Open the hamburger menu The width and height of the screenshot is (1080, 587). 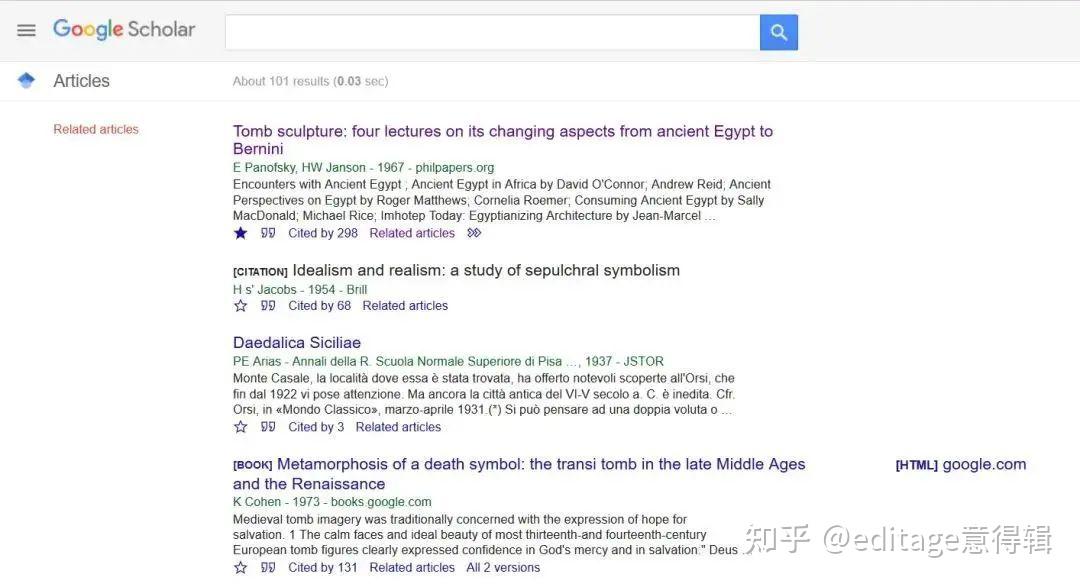coord(26,31)
